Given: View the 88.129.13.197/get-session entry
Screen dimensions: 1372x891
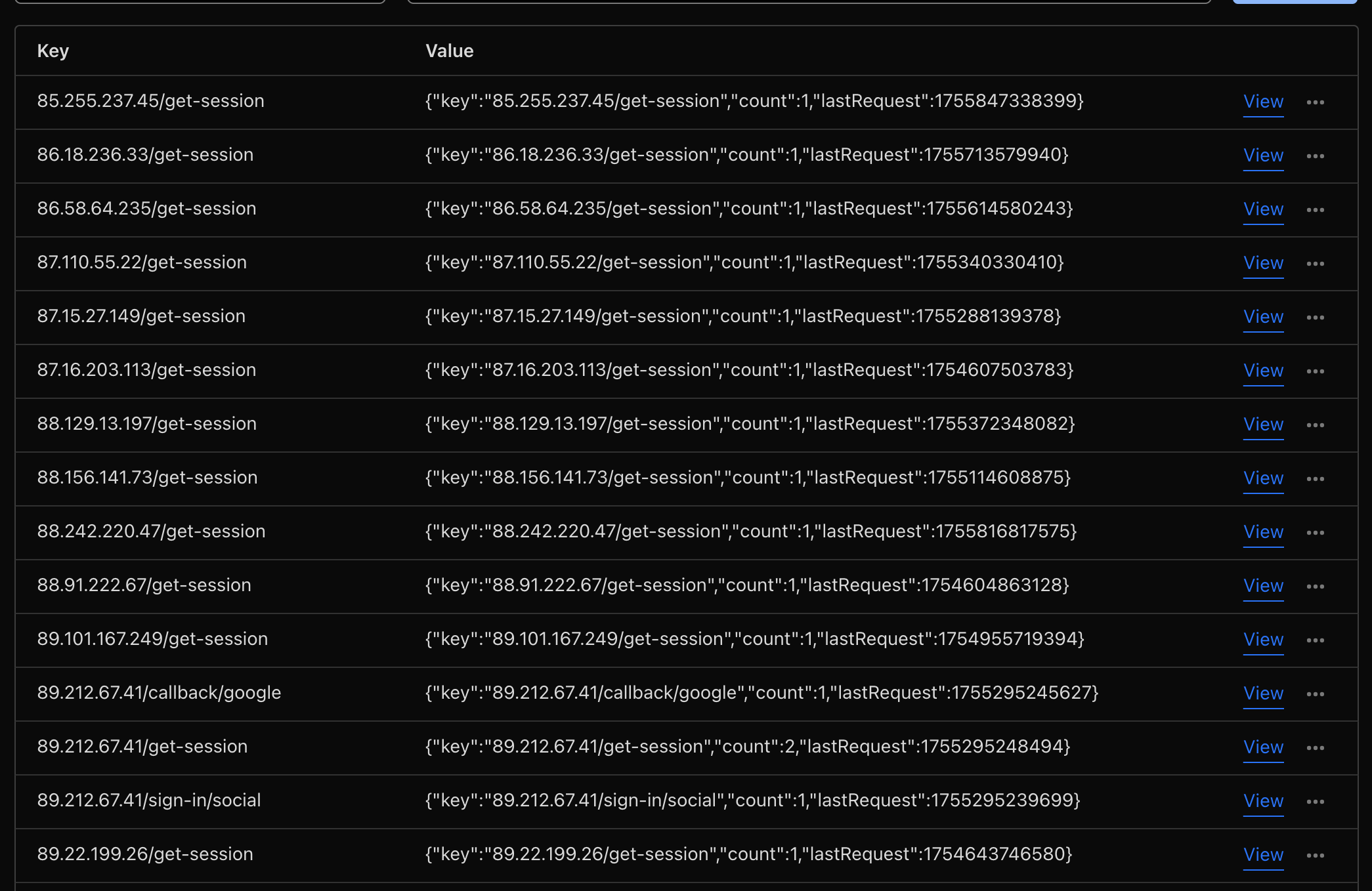Looking at the screenshot, I should click(1263, 425).
